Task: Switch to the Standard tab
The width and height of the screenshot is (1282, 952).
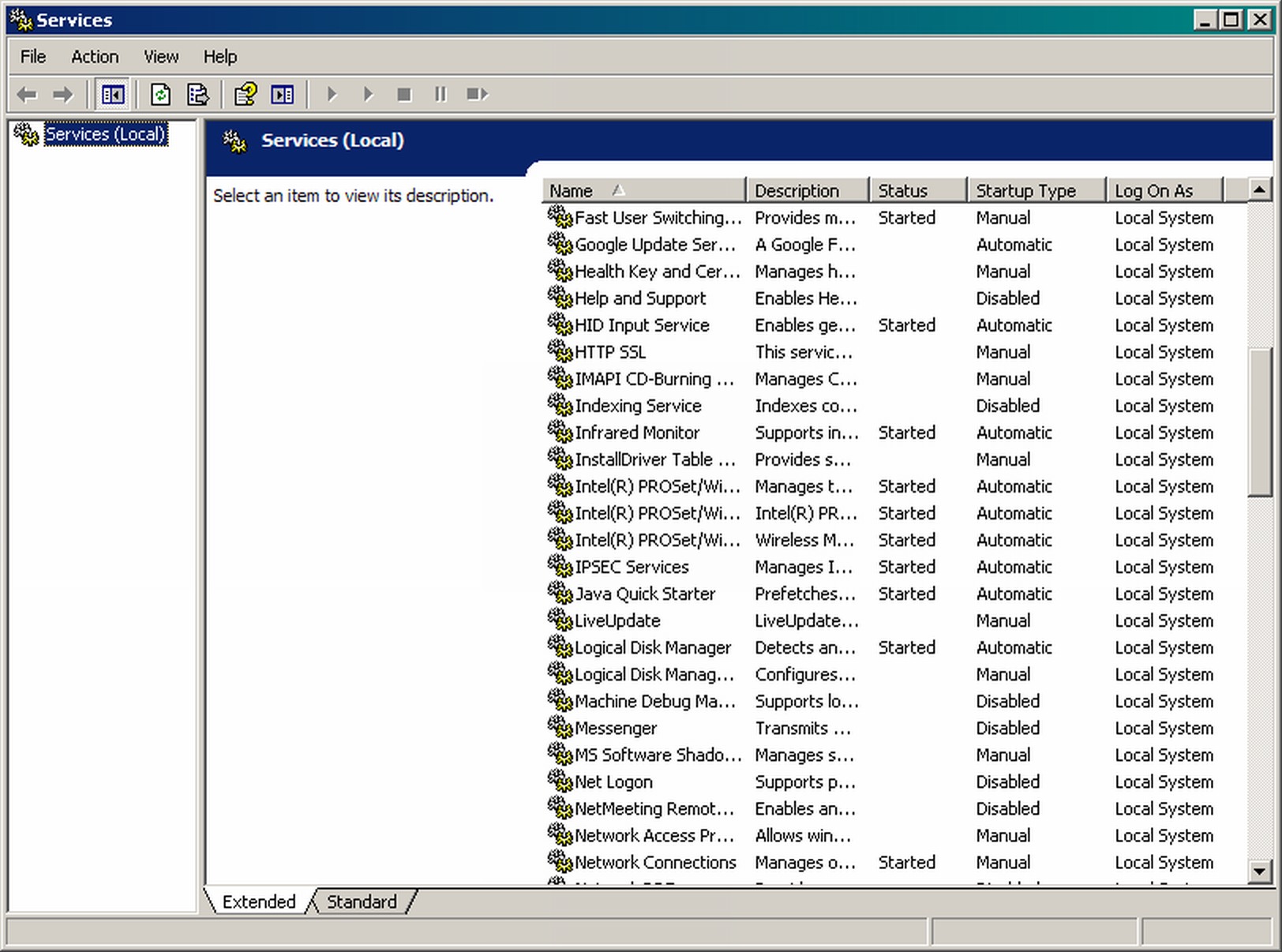Action: coord(362,901)
